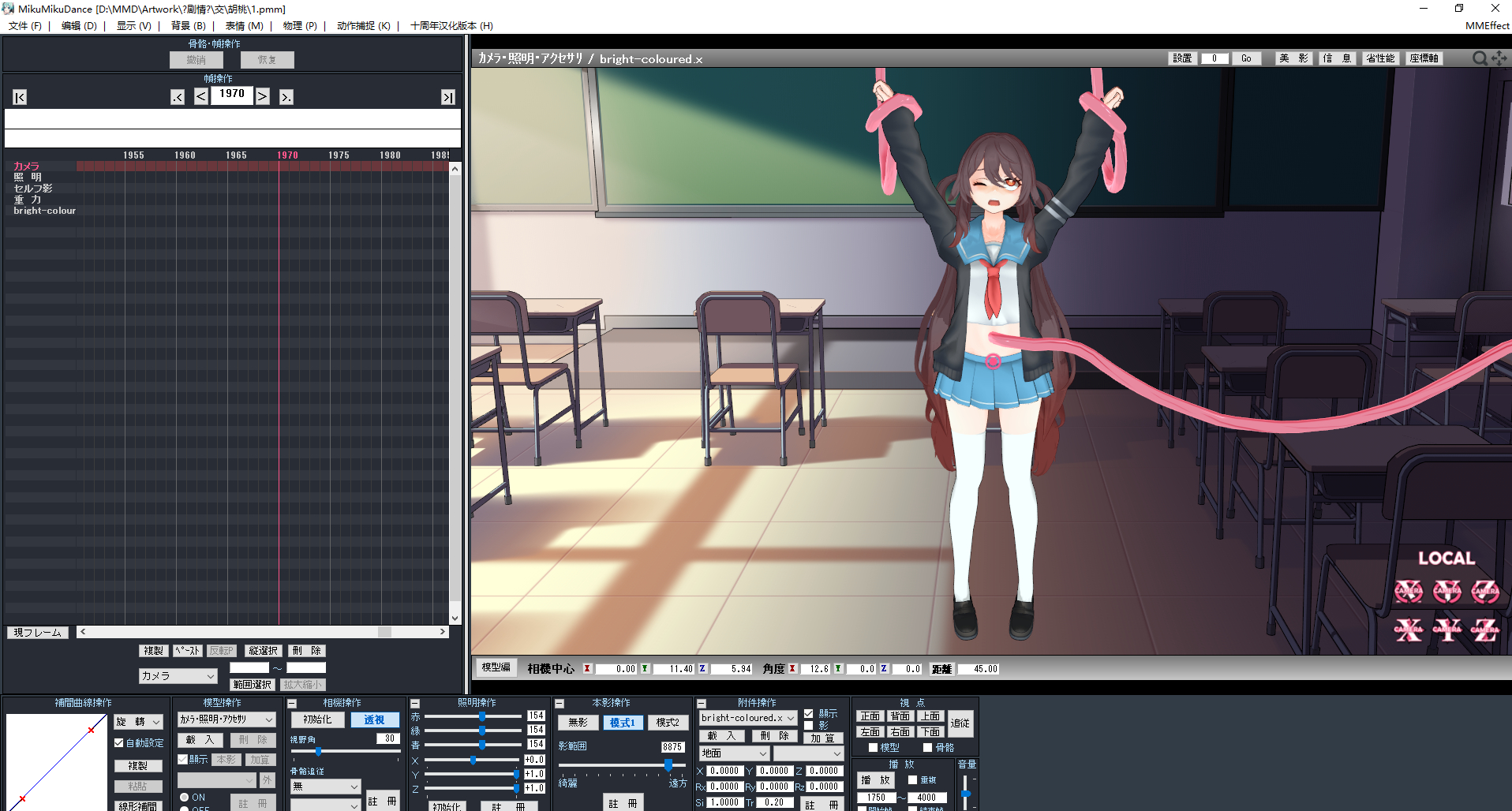The width and height of the screenshot is (1512, 811).
Task: Click the 座標軸 axis button
Action: [x=1424, y=58]
